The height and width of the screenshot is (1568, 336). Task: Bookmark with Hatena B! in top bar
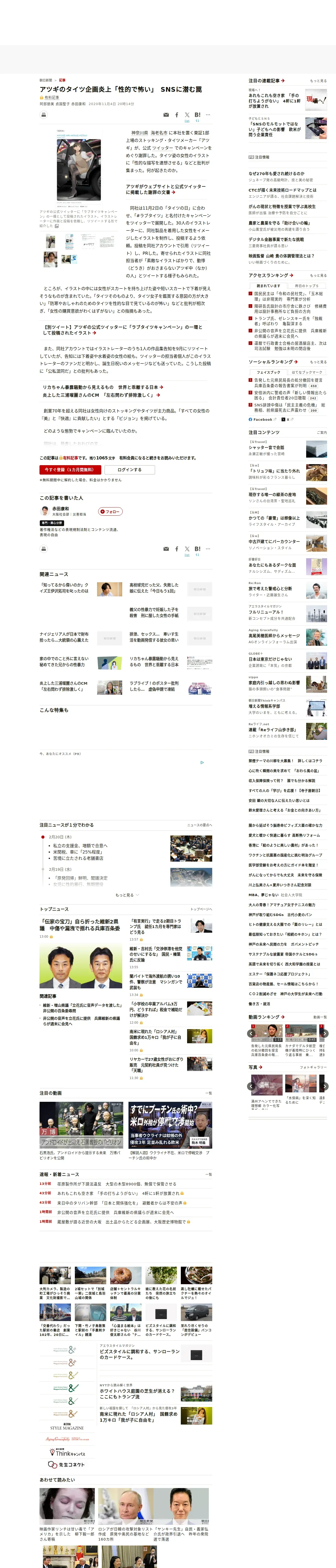[x=198, y=114]
